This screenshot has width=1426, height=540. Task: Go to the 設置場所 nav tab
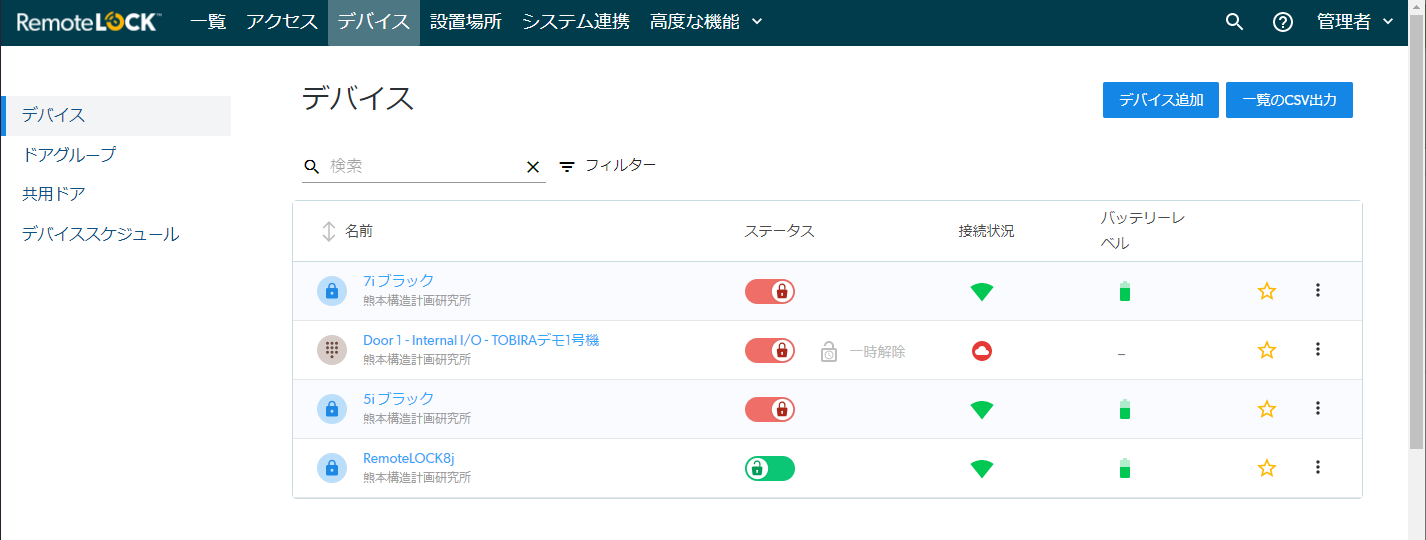pos(466,22)
